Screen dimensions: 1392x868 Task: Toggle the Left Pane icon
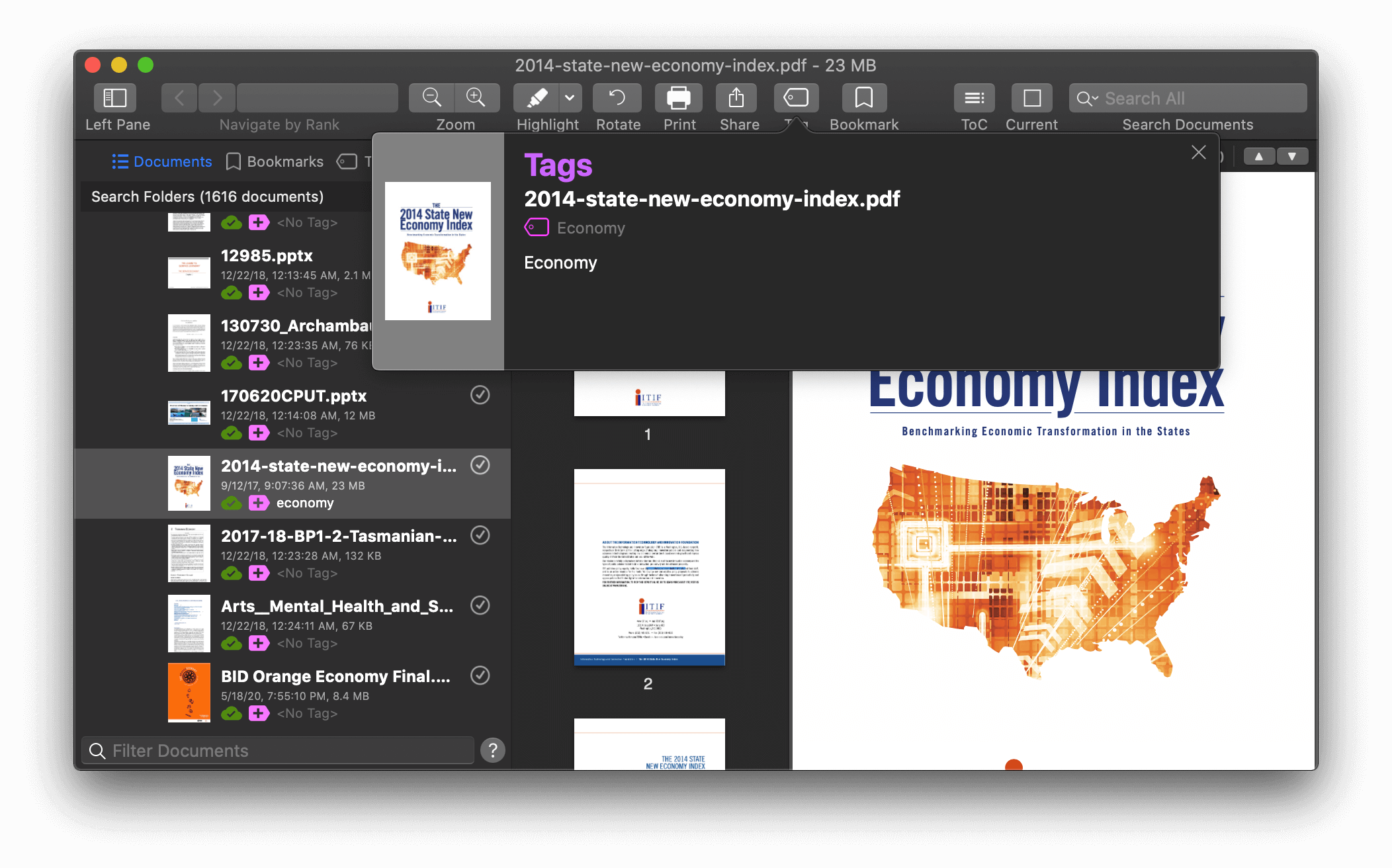pos(115,98)
